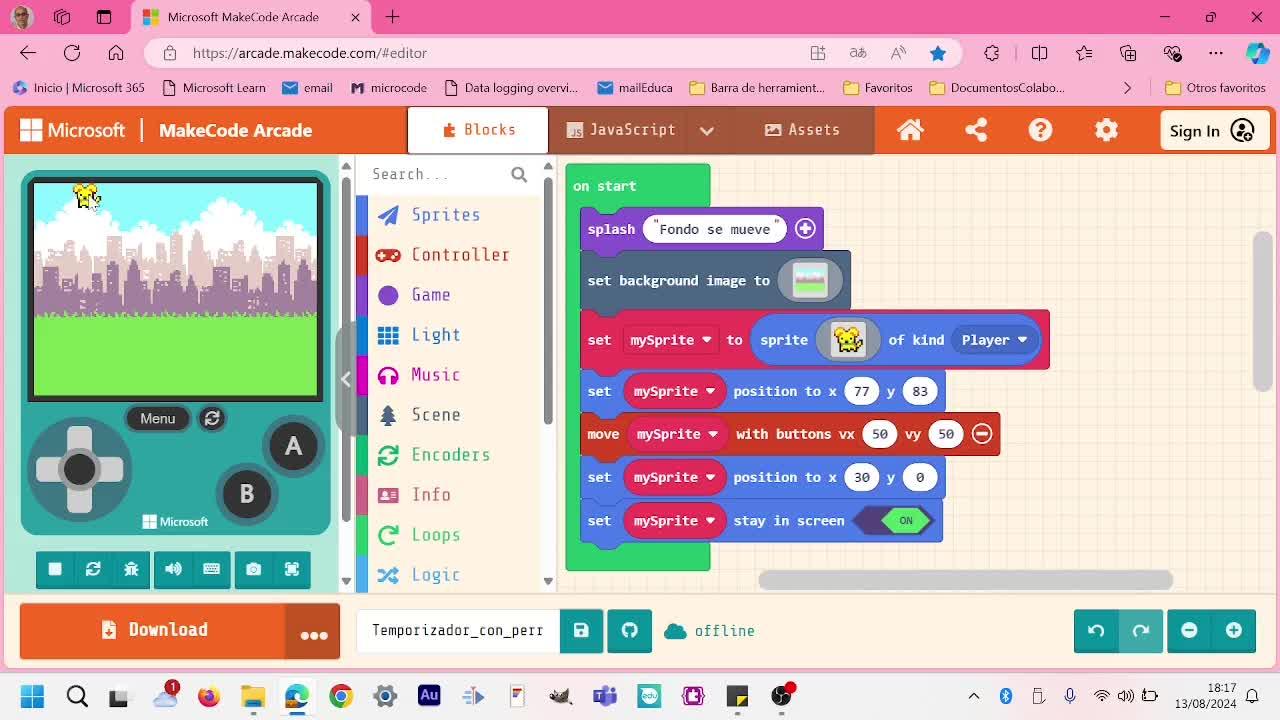Click the vx value 50 field
Viewport: 1280px width, 720px height.
point(880,434)
